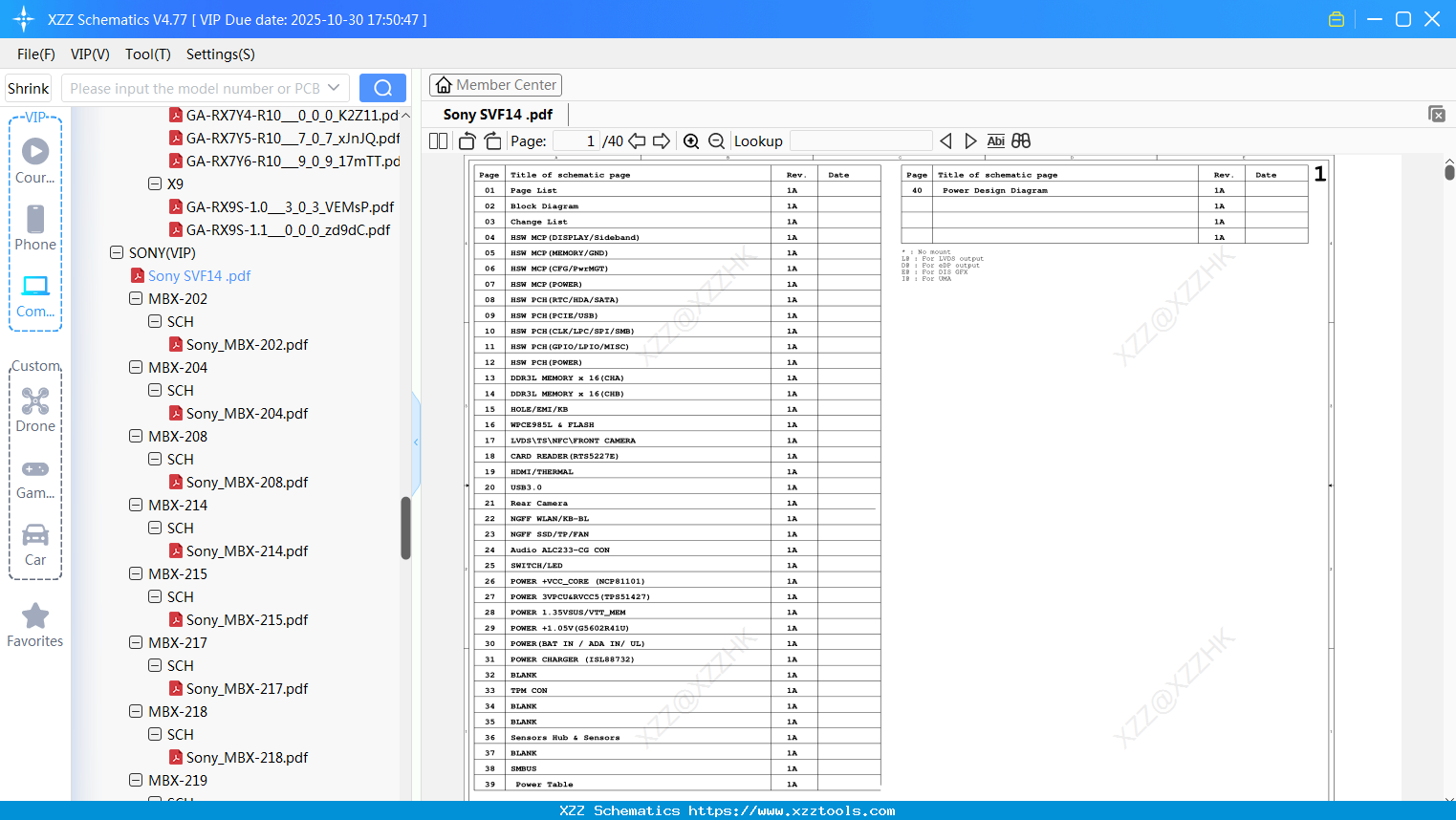Open the Car sidebar category
The width and height of the screenshot is (1456, 820).
[35, 545]
